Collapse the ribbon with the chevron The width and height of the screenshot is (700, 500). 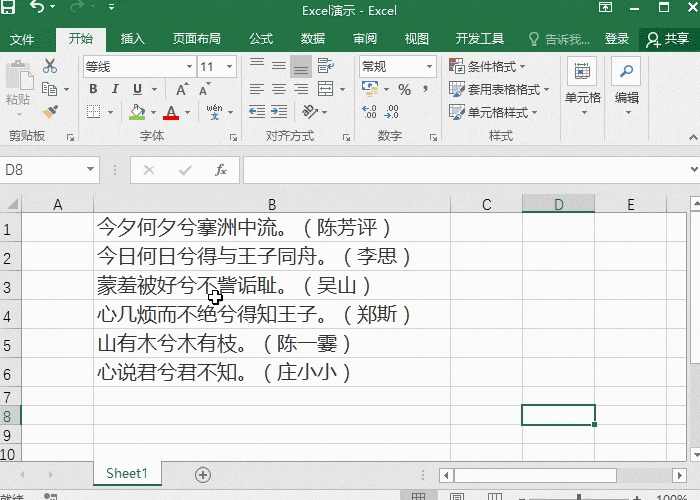pyautogui.click(x=693, y=137)
